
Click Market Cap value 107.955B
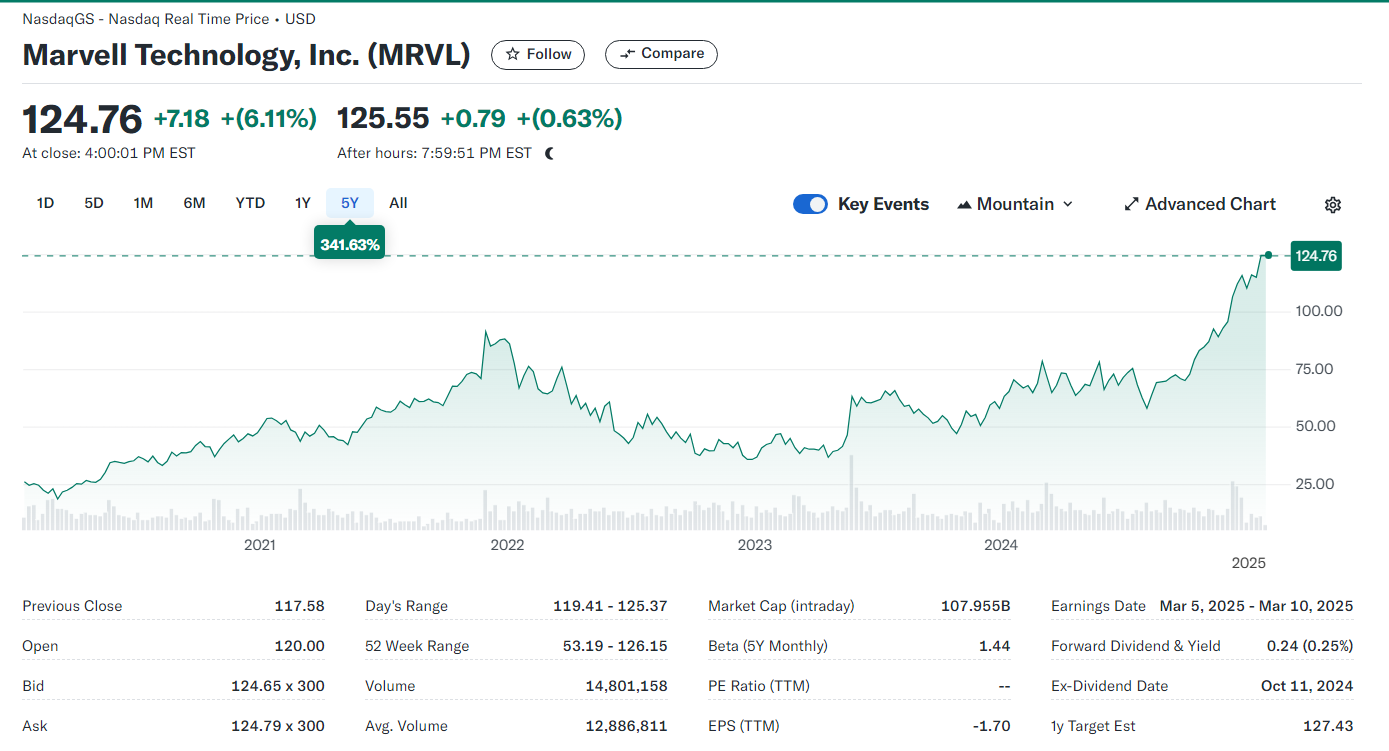(x=976, y=606)
